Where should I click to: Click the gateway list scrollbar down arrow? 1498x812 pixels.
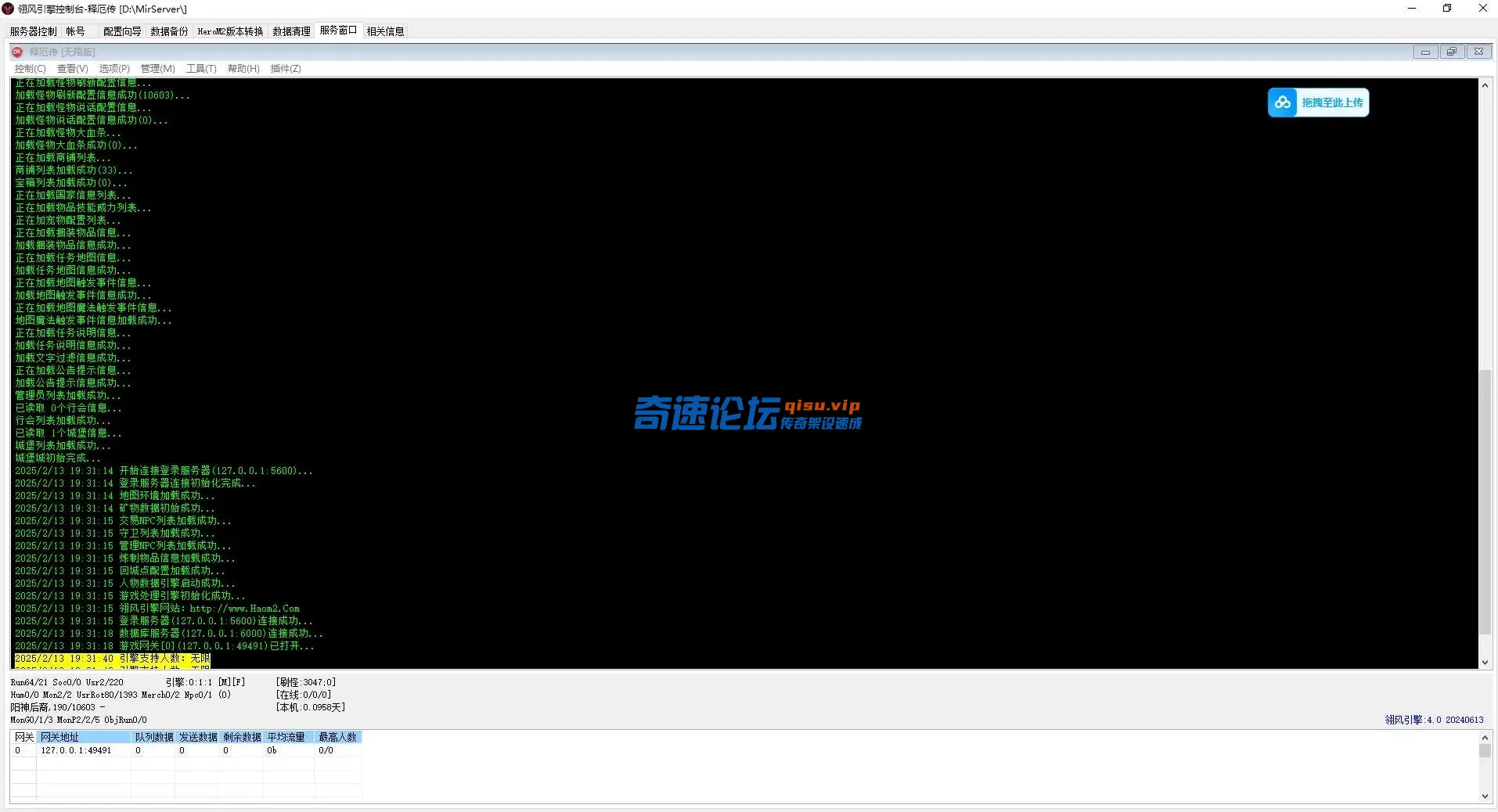(x=1485, y=796)
